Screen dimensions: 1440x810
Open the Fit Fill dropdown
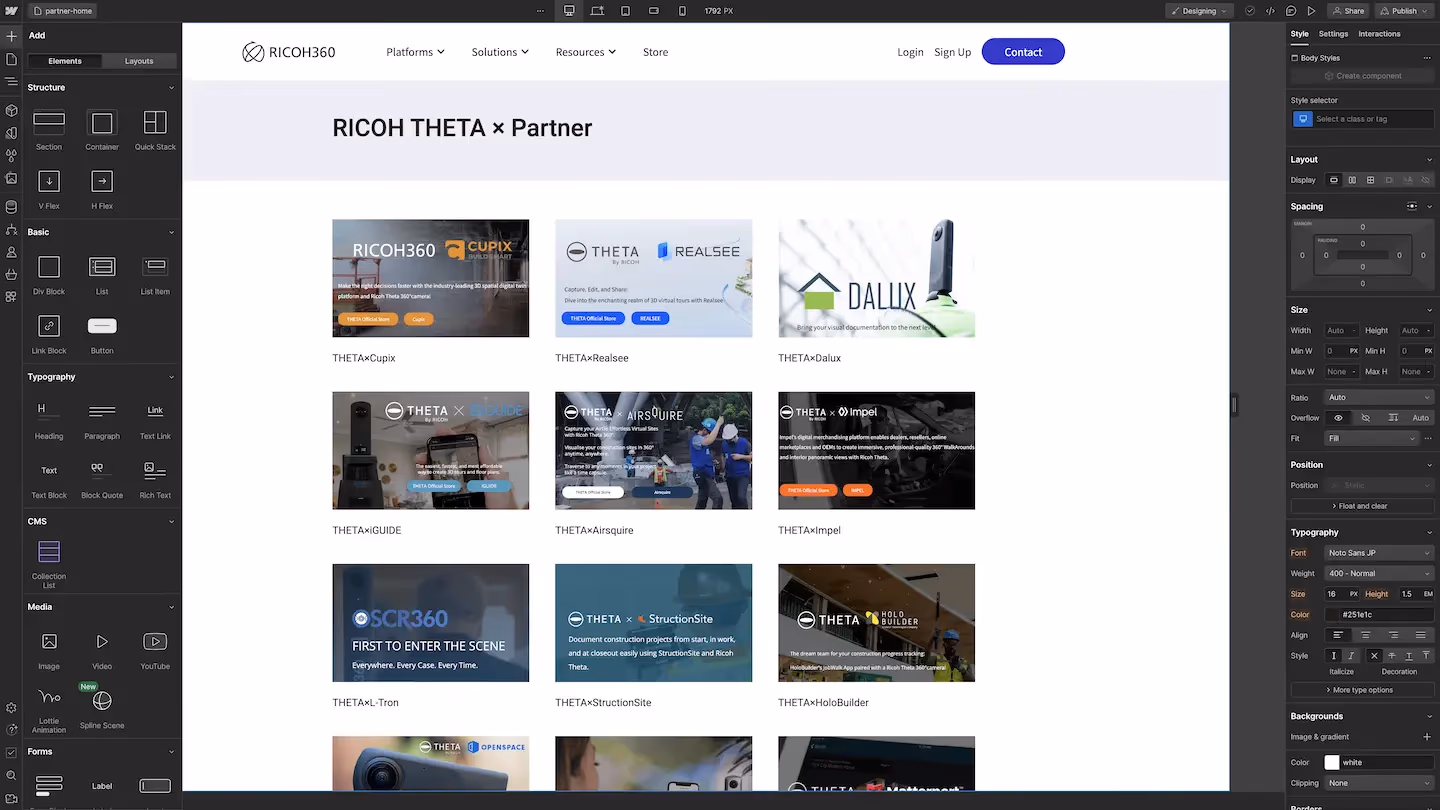[1372, 438]
